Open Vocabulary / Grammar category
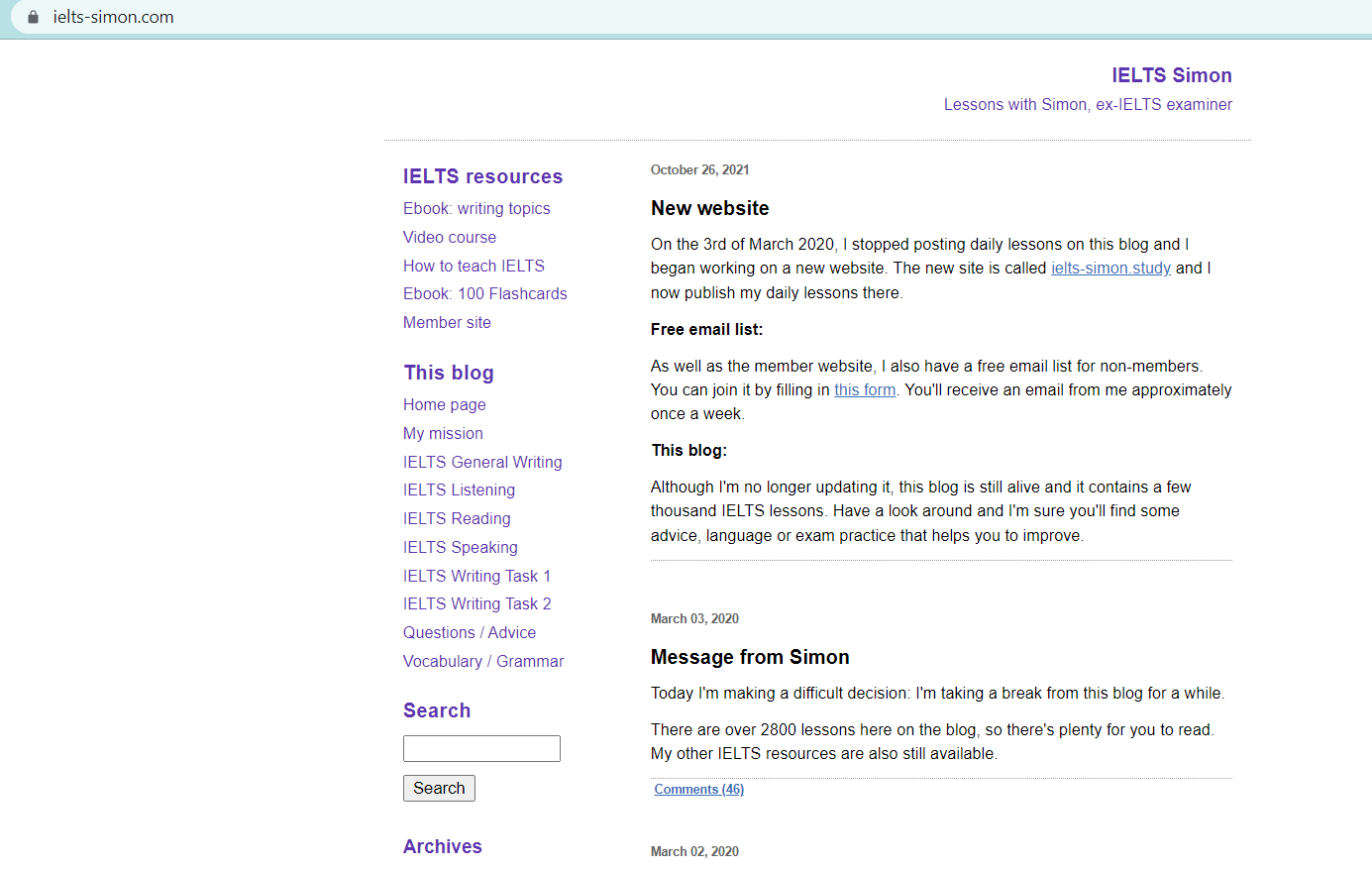 pos(483,661)
